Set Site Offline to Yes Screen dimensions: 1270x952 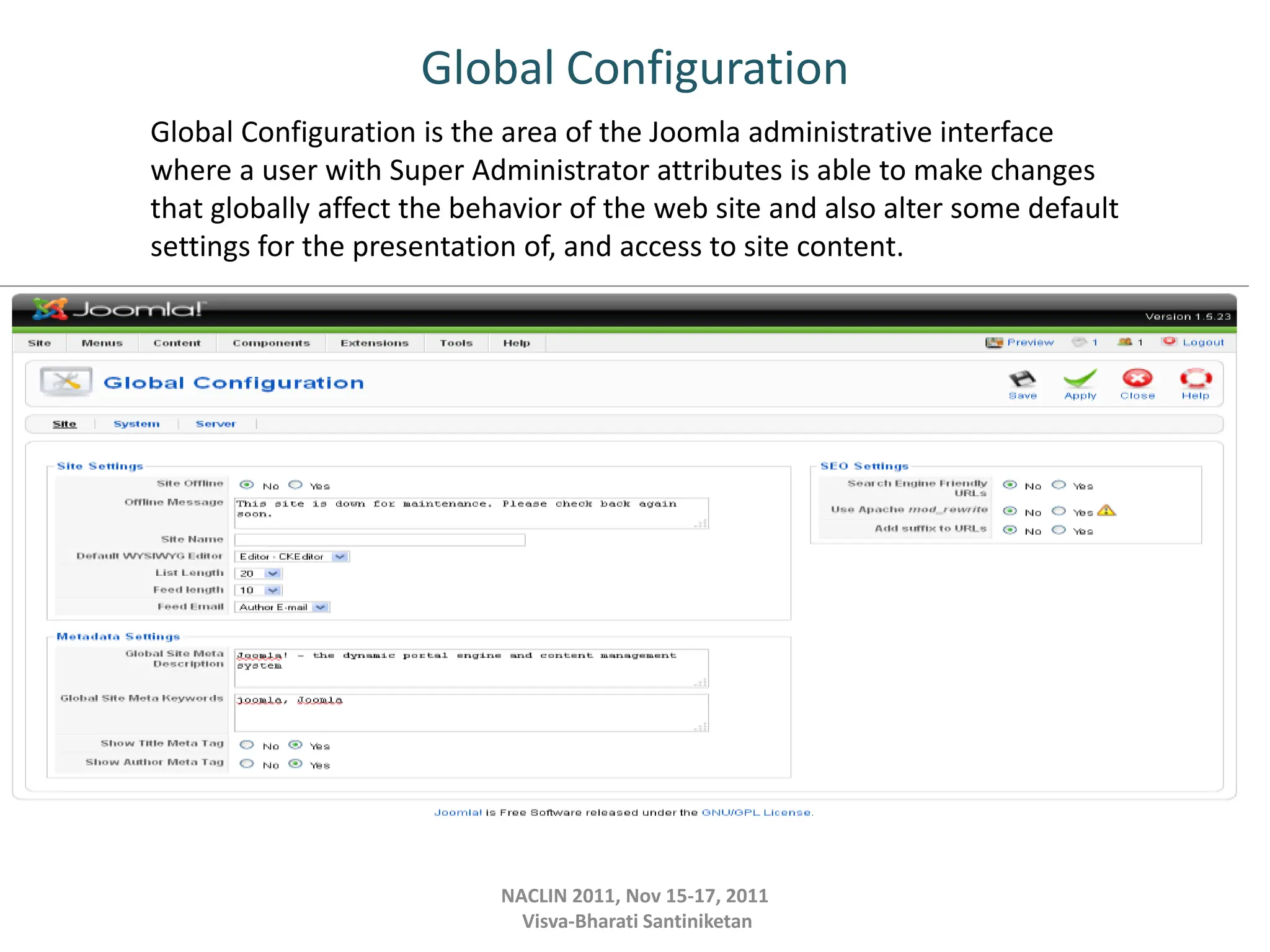coord(296,485)
